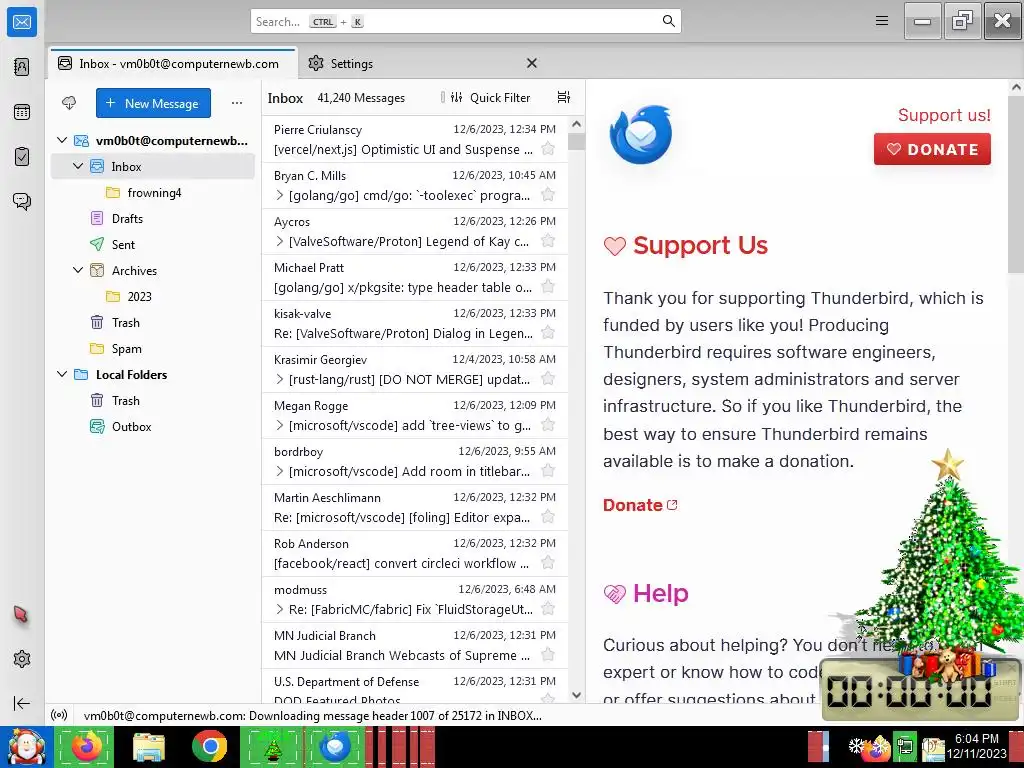
Task: Open File Explorer from the taskbar
Action: 148,746
